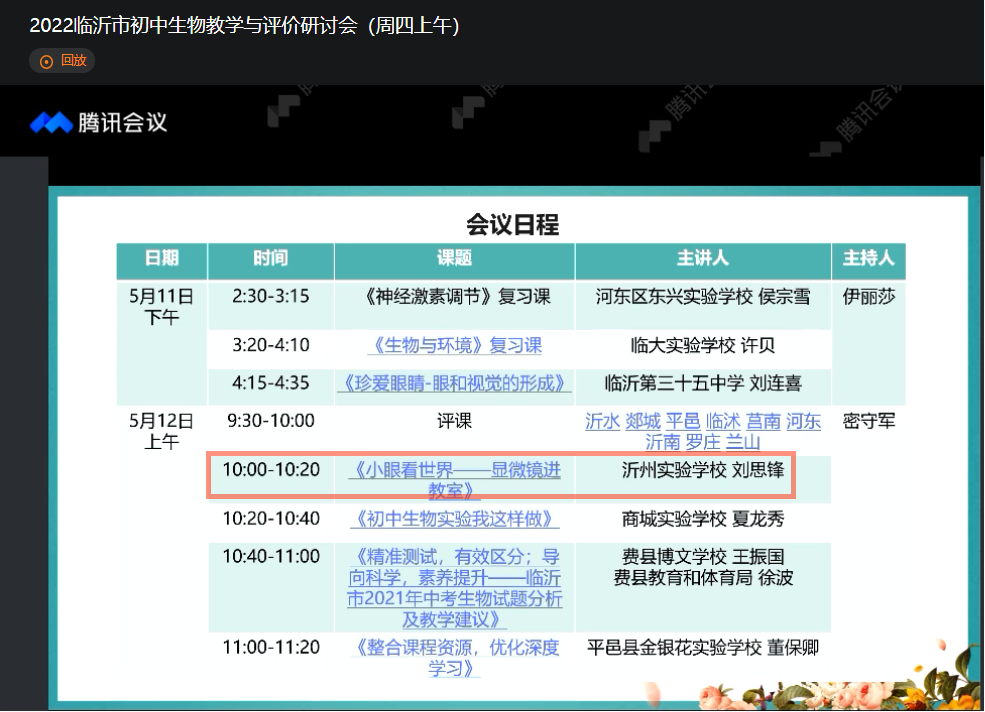Click the 腾讯会议 logo icon
This screenshot has height=712, width=985.
[x=51, y=123]
